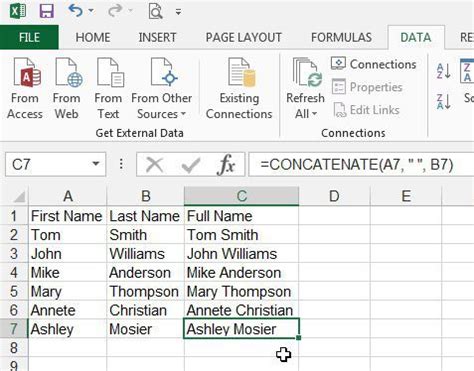
Task: Click the Redo arrow icon
Action: pyautogui.click(x=115, y=11)
